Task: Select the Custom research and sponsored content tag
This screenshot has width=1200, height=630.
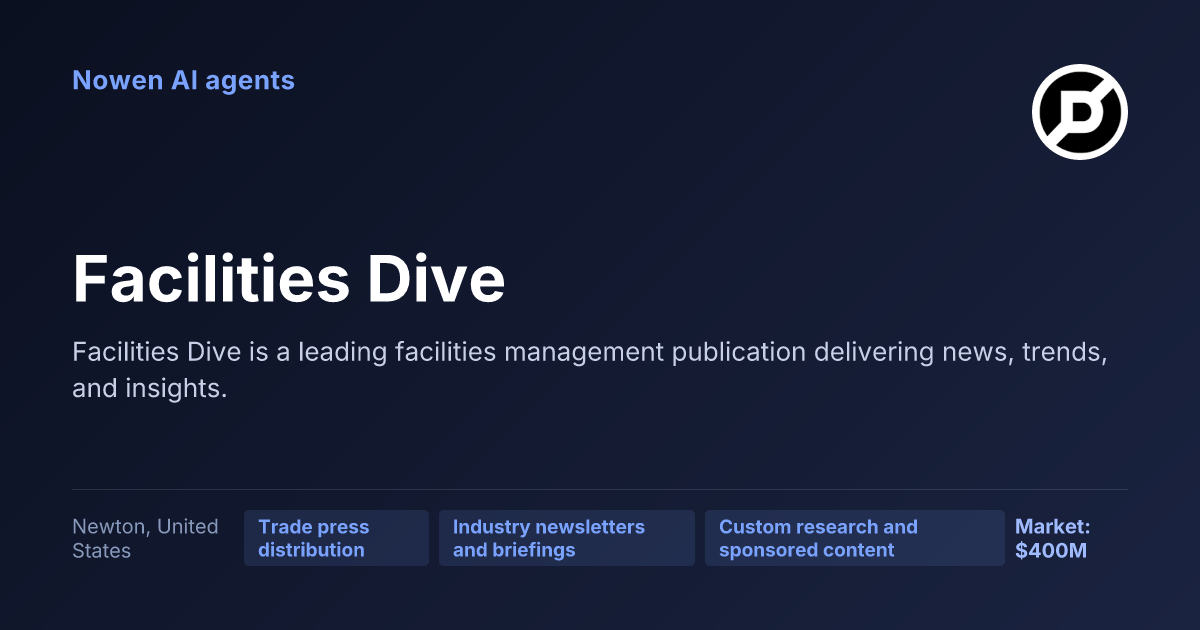Action: tap(855, 538)
